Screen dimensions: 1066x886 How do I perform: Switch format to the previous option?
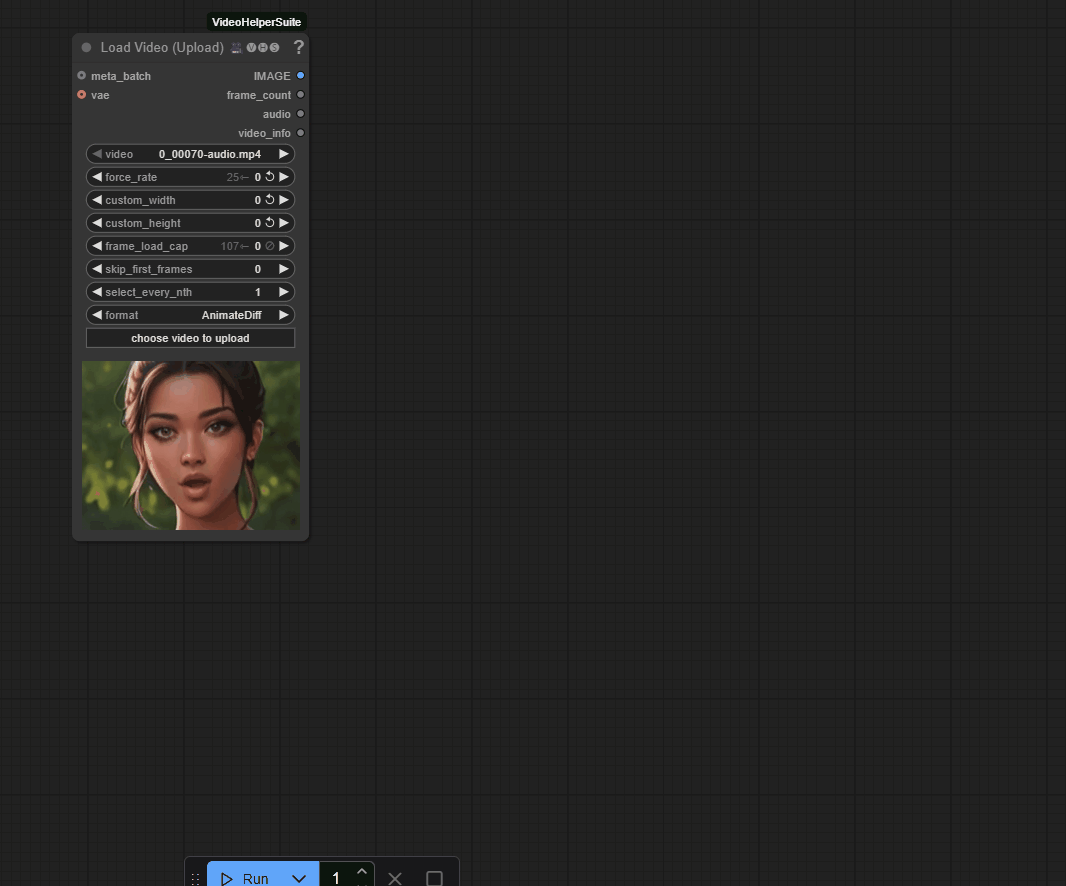pos(97,316)
